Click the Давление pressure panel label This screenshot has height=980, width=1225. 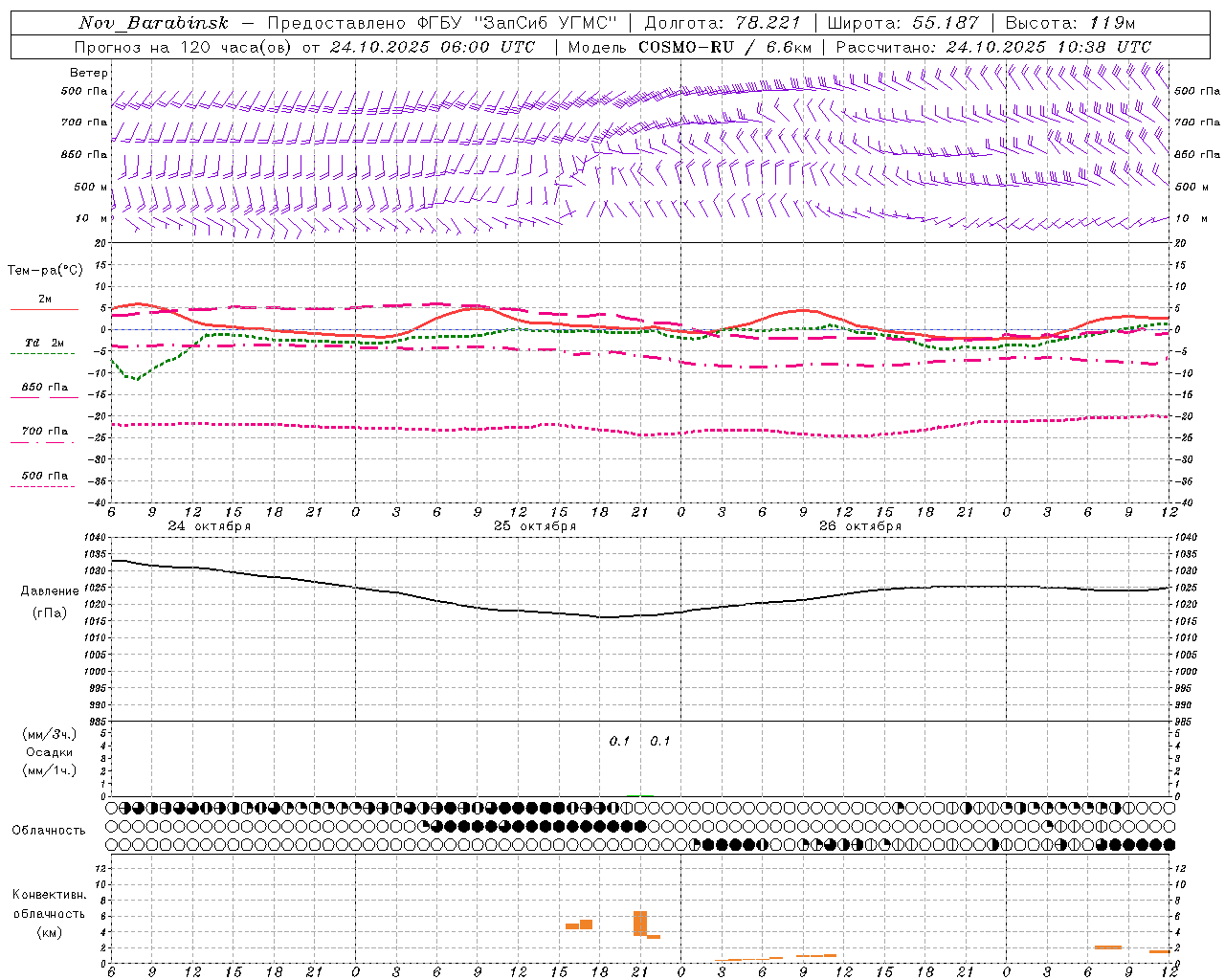(50, 591)
